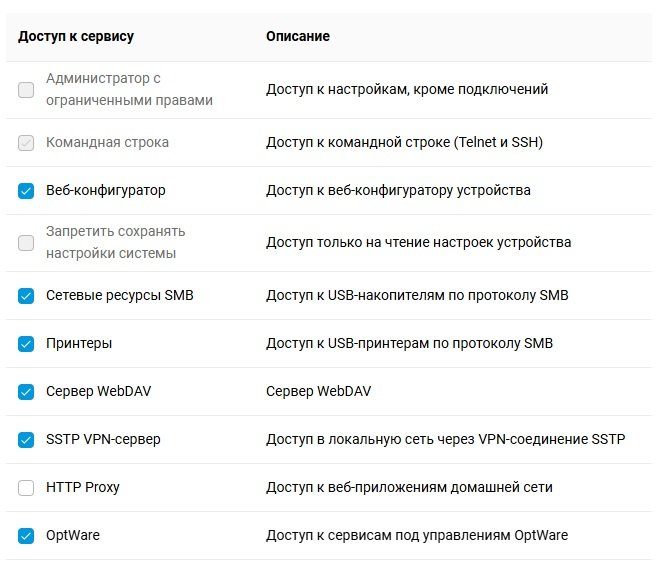Click the Доступ к сервису column header

[76, 36]
